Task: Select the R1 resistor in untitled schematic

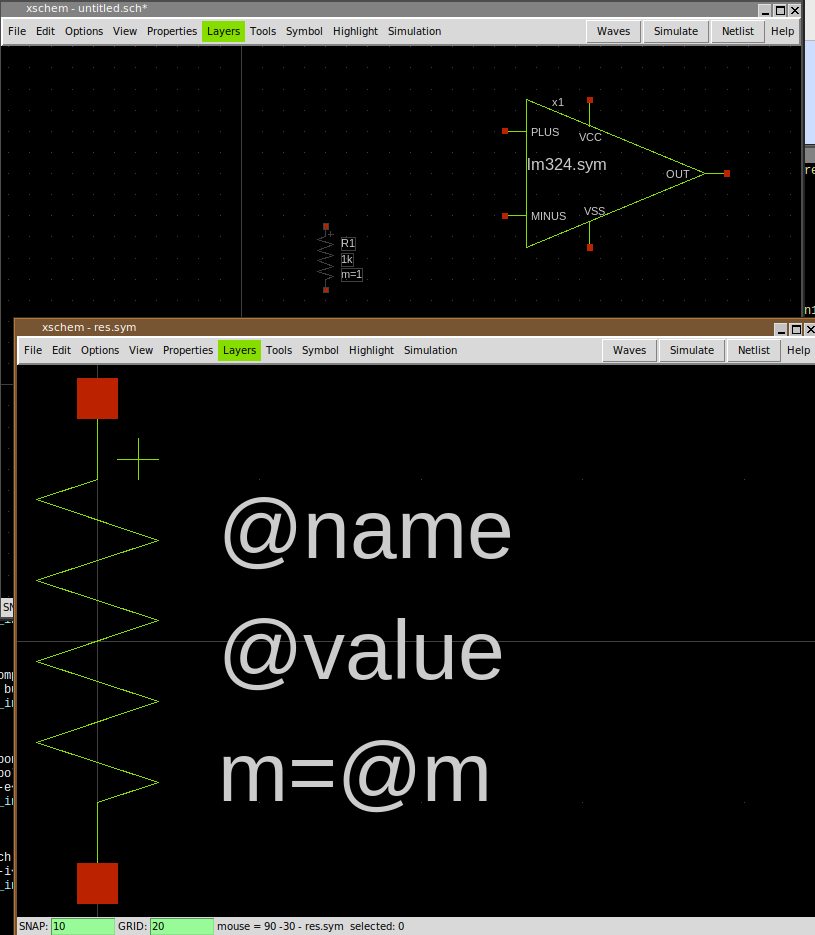Action: point(326,259)
